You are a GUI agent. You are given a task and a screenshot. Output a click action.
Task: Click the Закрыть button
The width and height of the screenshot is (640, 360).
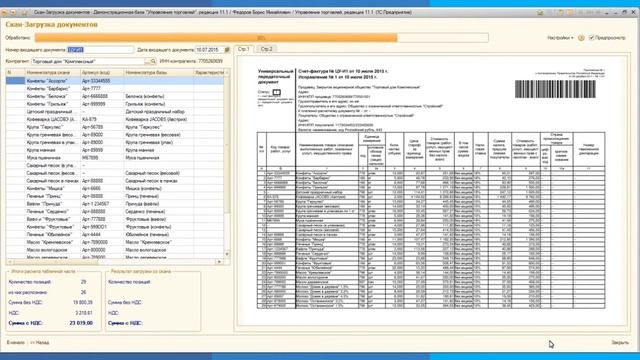(x=620, y=342)
